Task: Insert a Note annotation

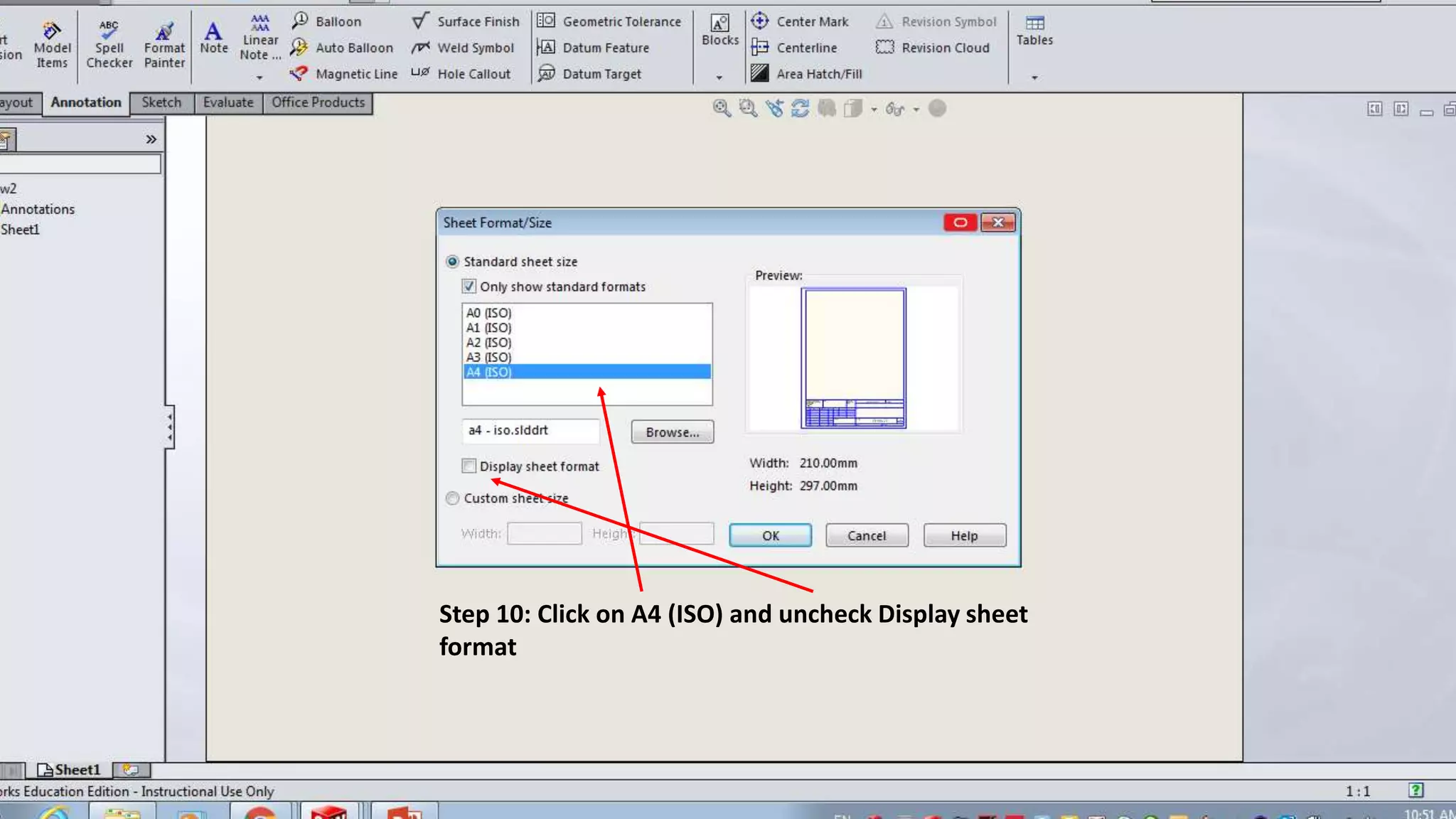Action: [x=213, y=37]
